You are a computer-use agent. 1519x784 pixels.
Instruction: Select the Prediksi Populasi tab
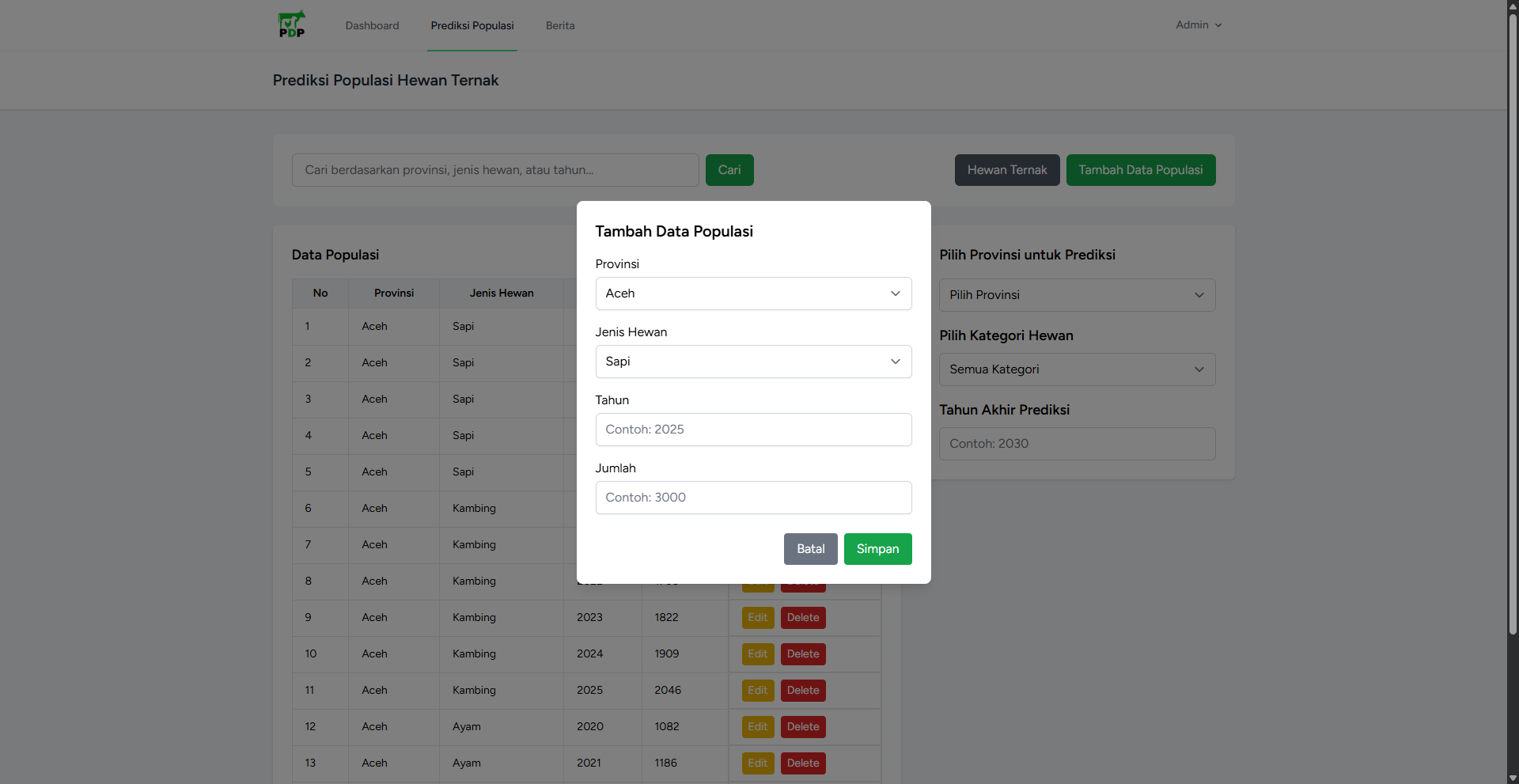click(472, 25)
